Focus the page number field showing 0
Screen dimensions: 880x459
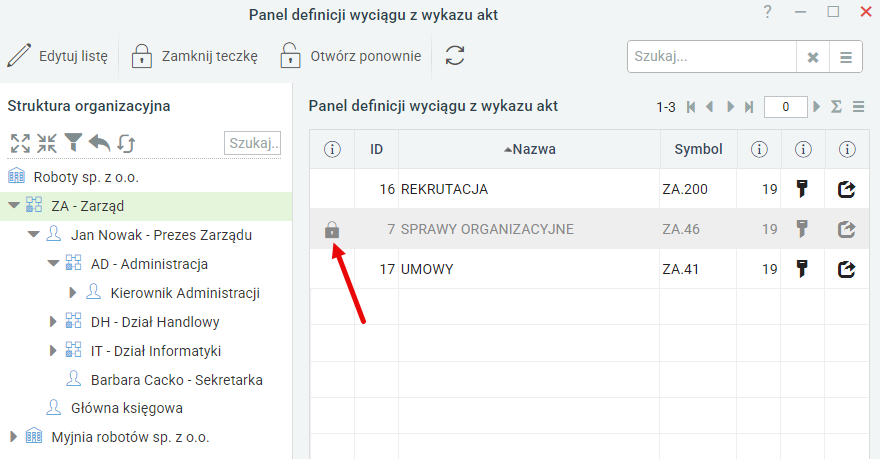786,107
